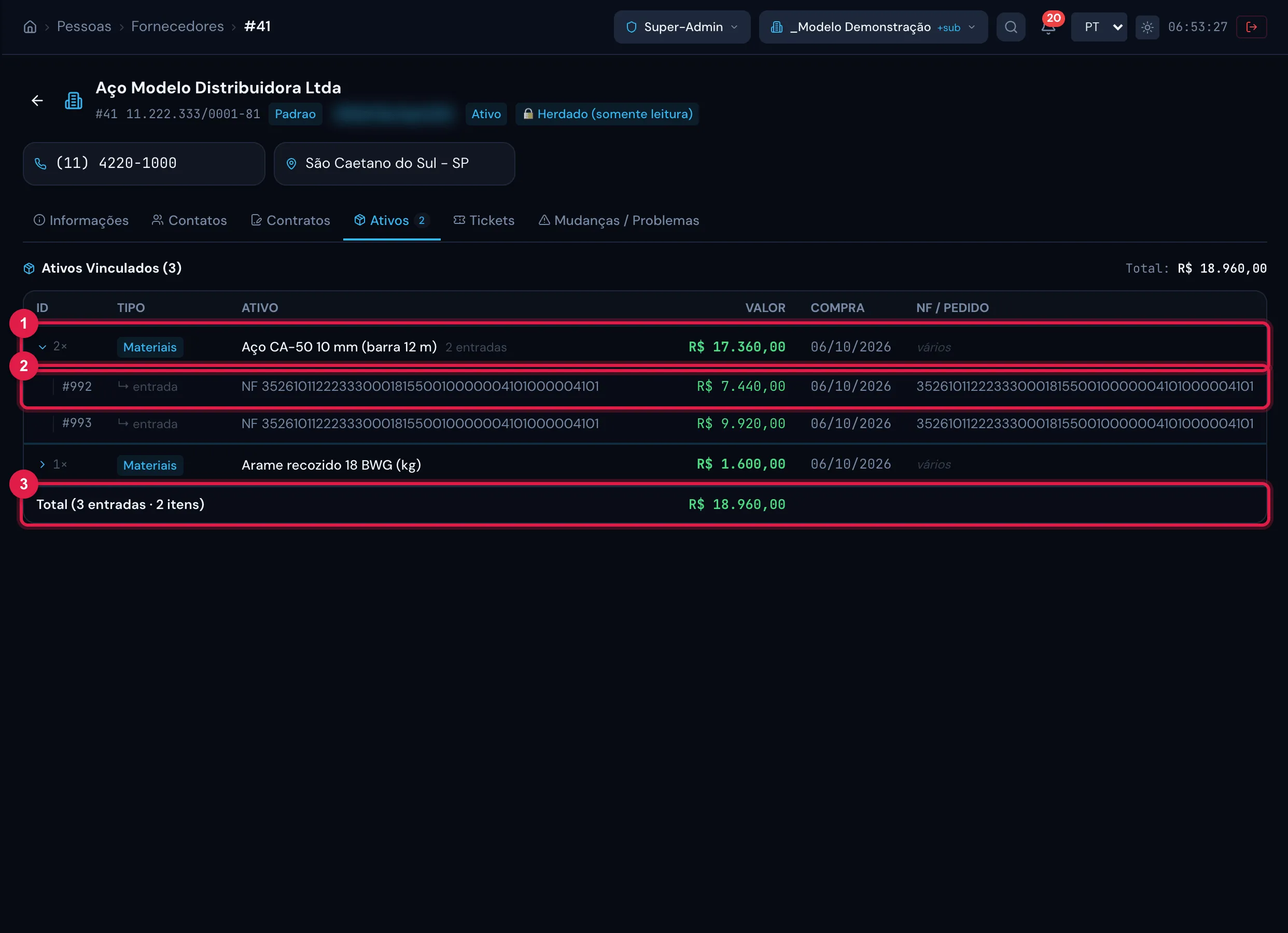This screenshot has height=933, width=1288.
Task: Open the PT language selector
Action: [x=1099, y=26]
